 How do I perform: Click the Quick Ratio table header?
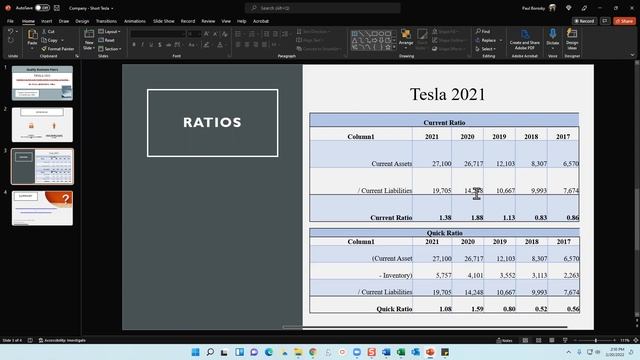444,233
